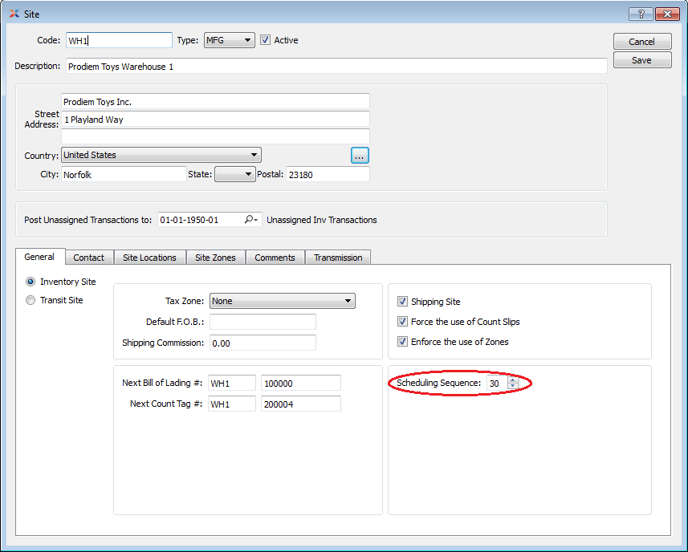The height and width of the screenshot is (552, 688).
Task: Click the Cancel button
Action: 641,42
